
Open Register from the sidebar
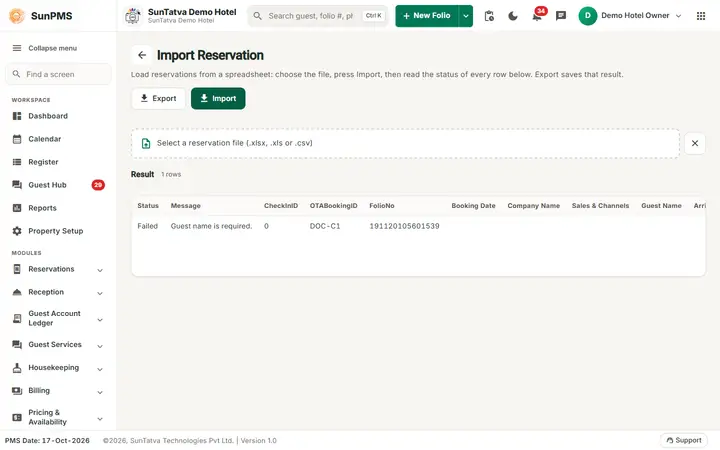pos(58,162)
